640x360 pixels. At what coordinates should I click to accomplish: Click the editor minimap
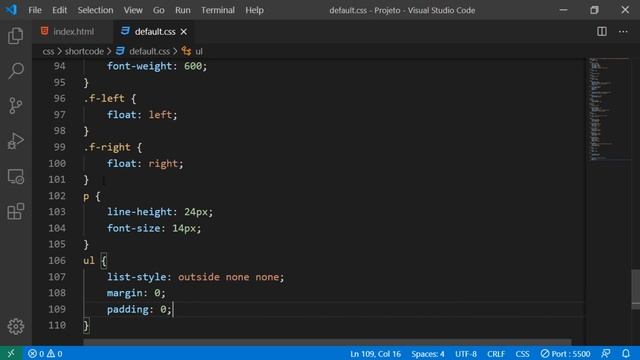point(608,109)
